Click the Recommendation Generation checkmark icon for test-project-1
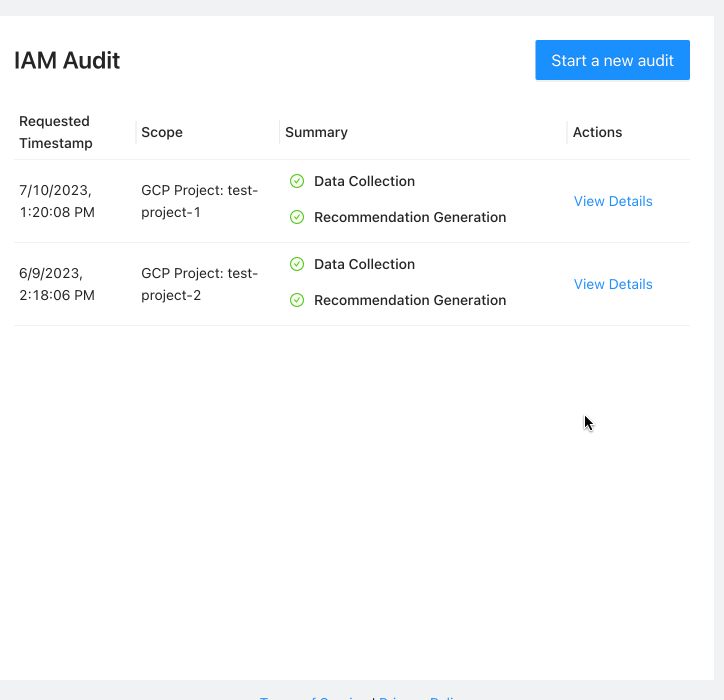Screen dimensions: 724x700 [x=297, y=217]
